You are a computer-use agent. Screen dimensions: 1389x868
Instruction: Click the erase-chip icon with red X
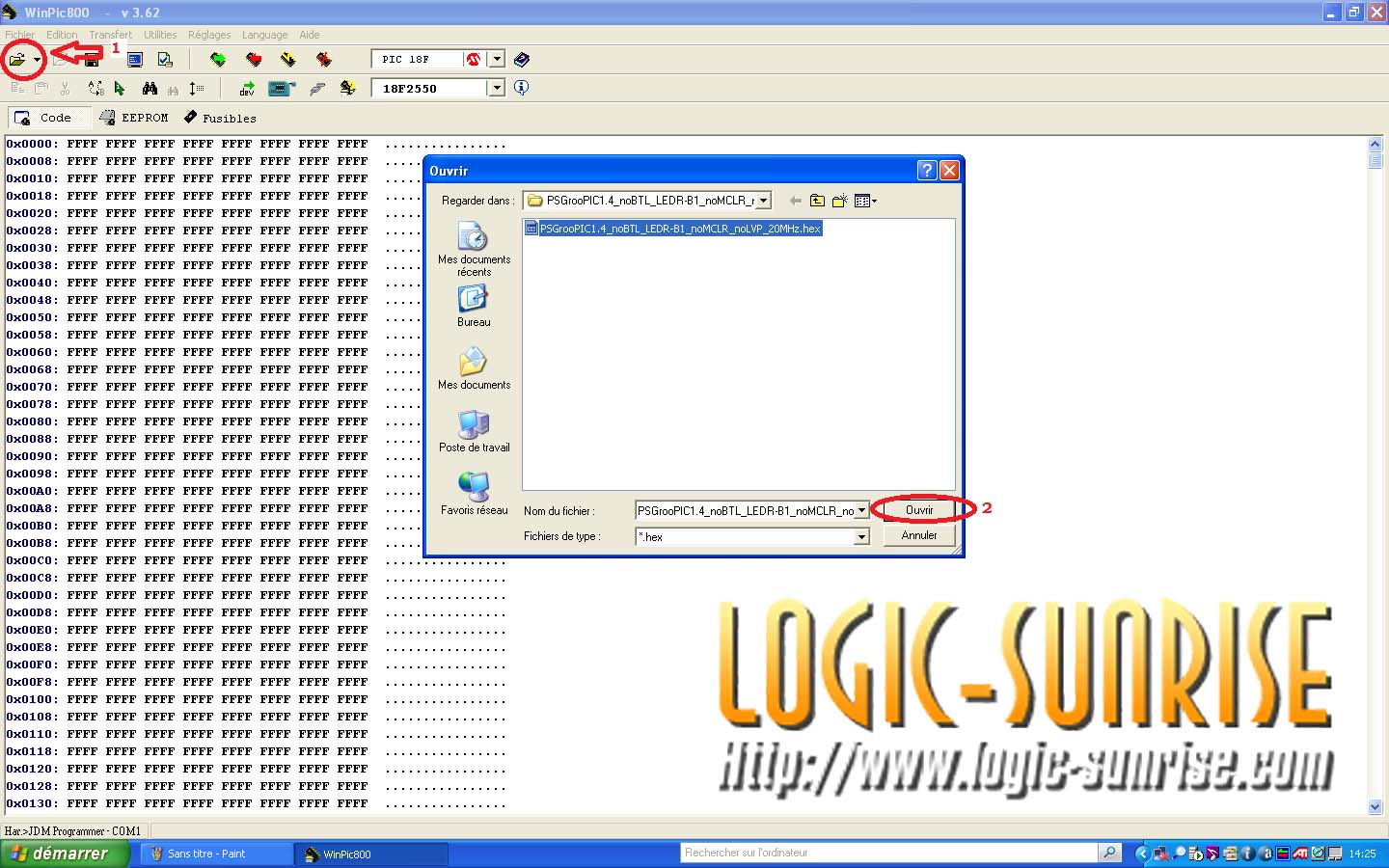click(324, 60)
